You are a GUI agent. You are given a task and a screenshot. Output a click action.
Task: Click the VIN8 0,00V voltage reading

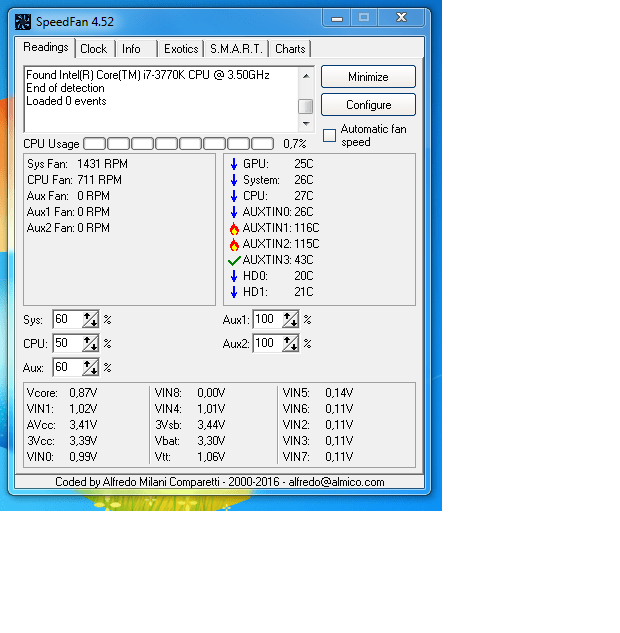(x=190, y=393)
